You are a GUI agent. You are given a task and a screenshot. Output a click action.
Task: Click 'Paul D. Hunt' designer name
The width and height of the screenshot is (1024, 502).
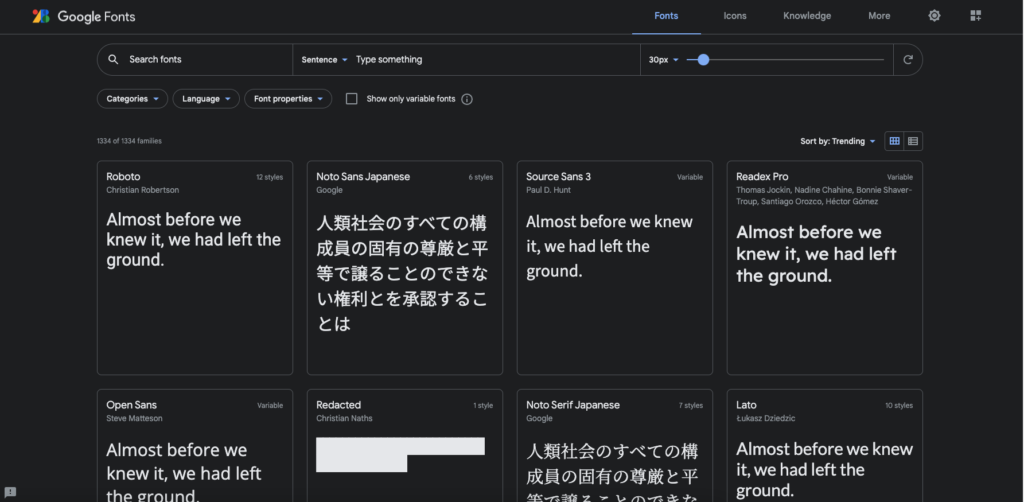pos(549,190)
